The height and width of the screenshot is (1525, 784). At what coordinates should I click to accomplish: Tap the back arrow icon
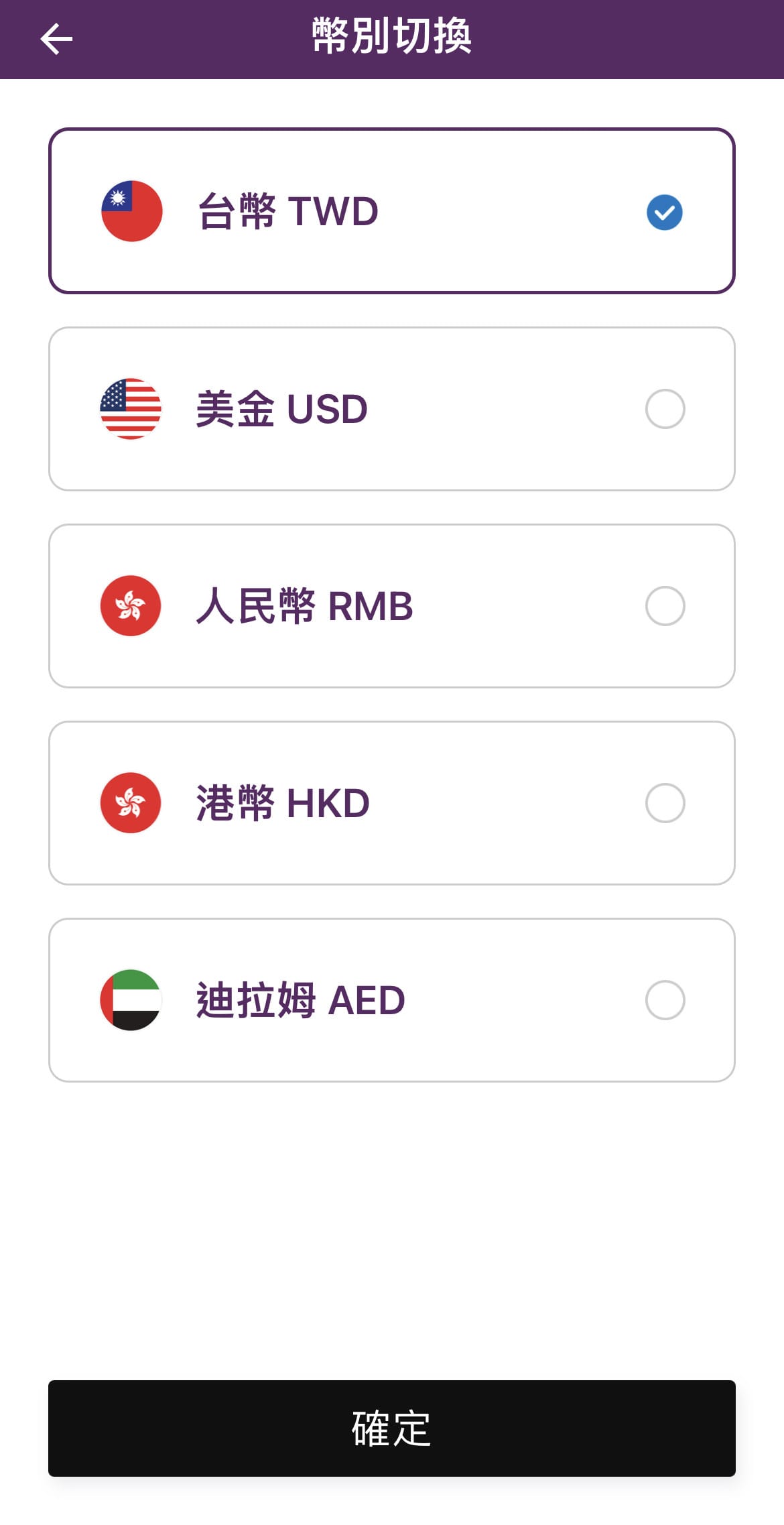click(56, 39)
